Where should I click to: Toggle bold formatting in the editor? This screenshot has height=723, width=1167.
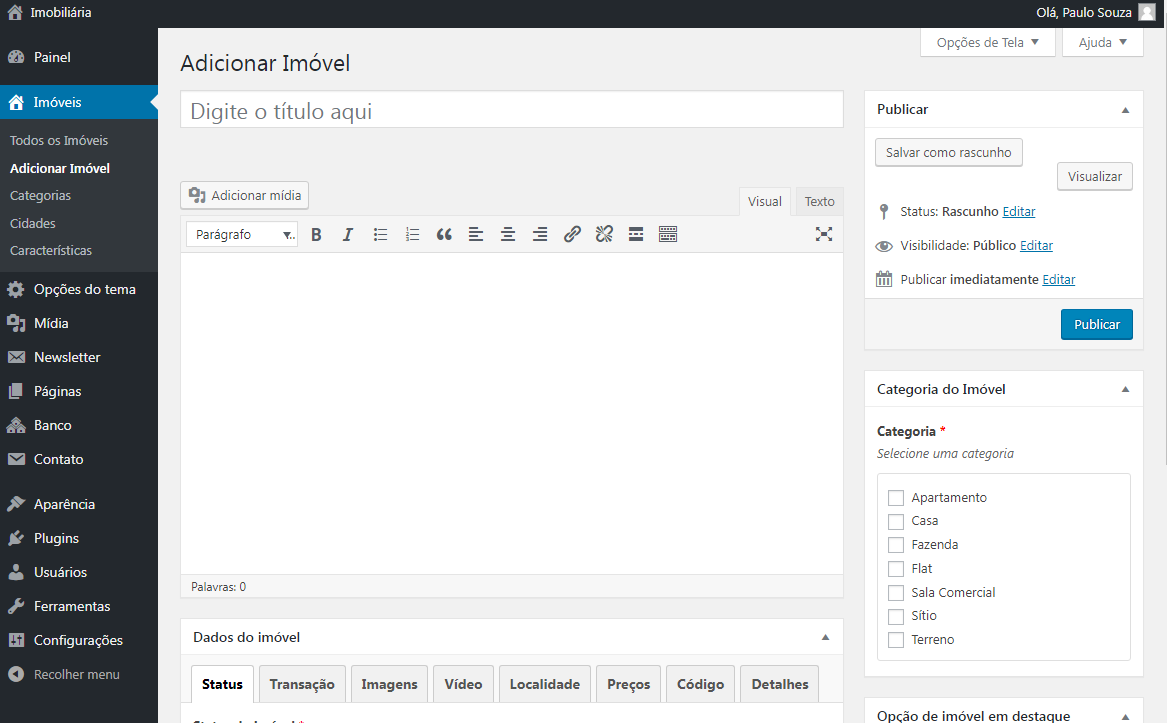coord(316,235)
